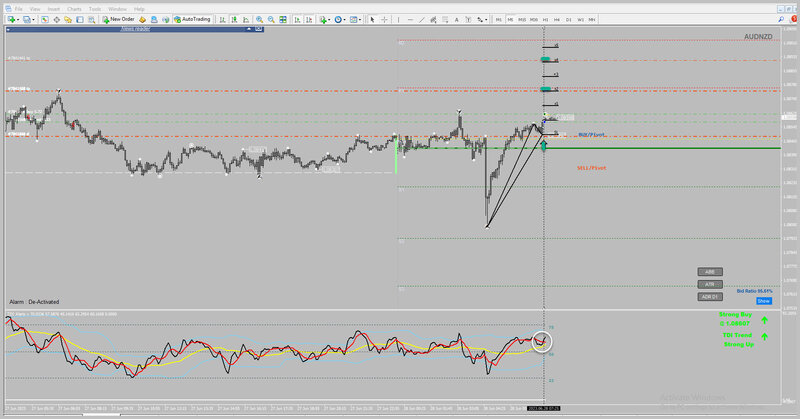Click the zoom out magnifier icon
The image size is (800, 419).
tap(271, 19)
